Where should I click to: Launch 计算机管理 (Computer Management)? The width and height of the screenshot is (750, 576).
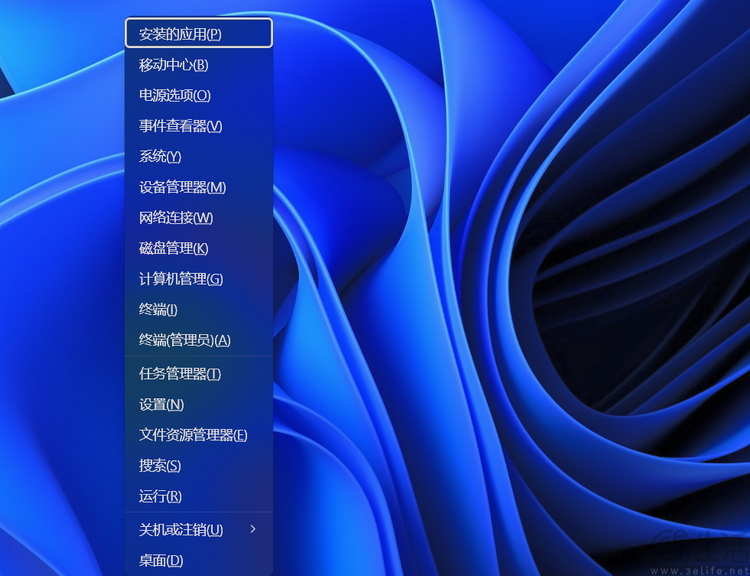click(181, 279)
